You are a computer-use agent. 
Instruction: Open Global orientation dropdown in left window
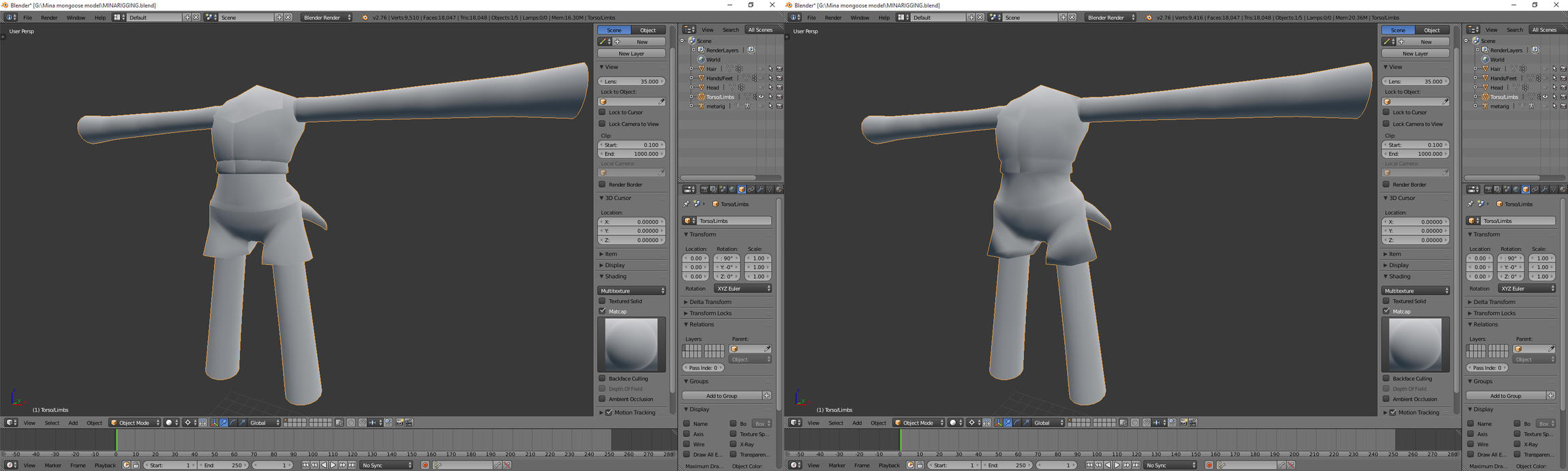click(265, 423)
